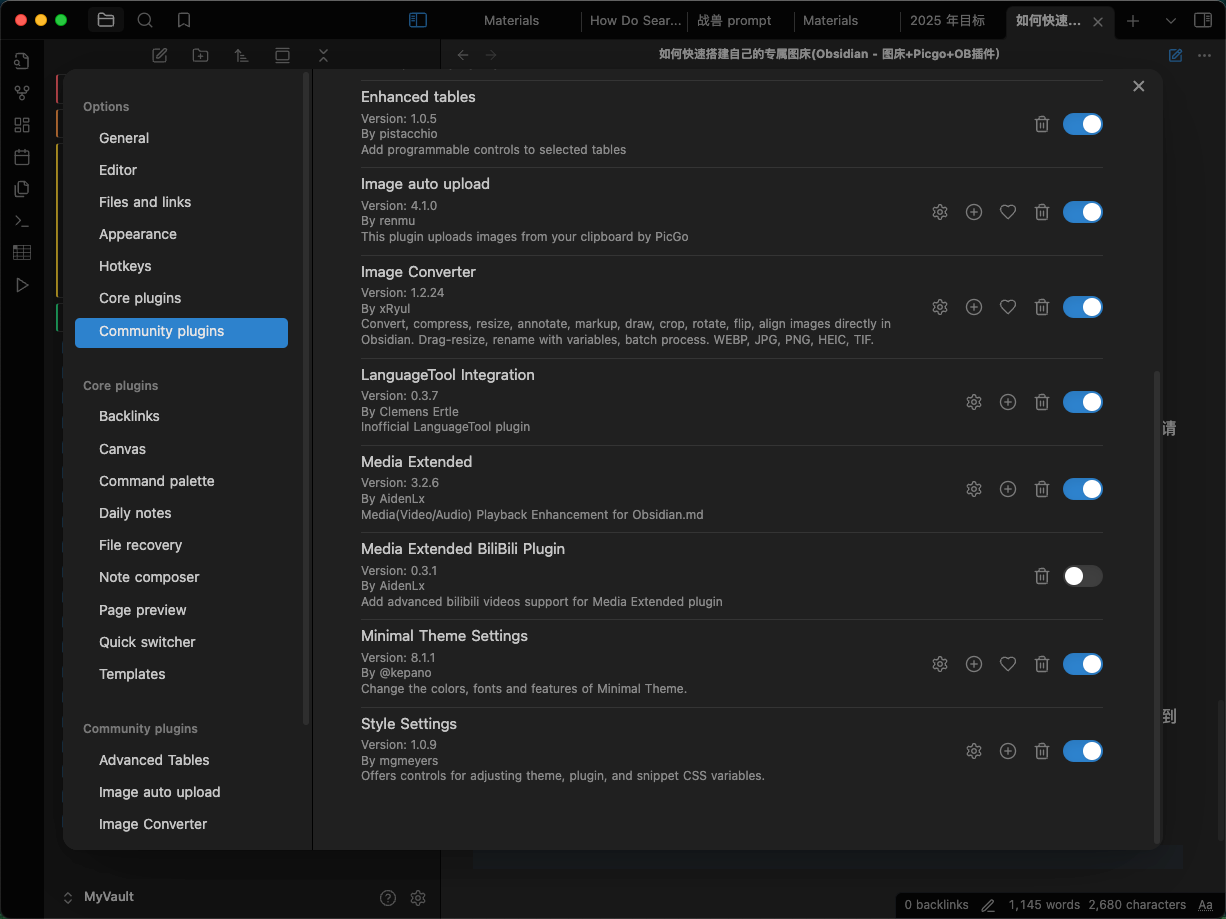
Task: Turn off the Enhanced tables plugin
Action: coord(1082,124)
